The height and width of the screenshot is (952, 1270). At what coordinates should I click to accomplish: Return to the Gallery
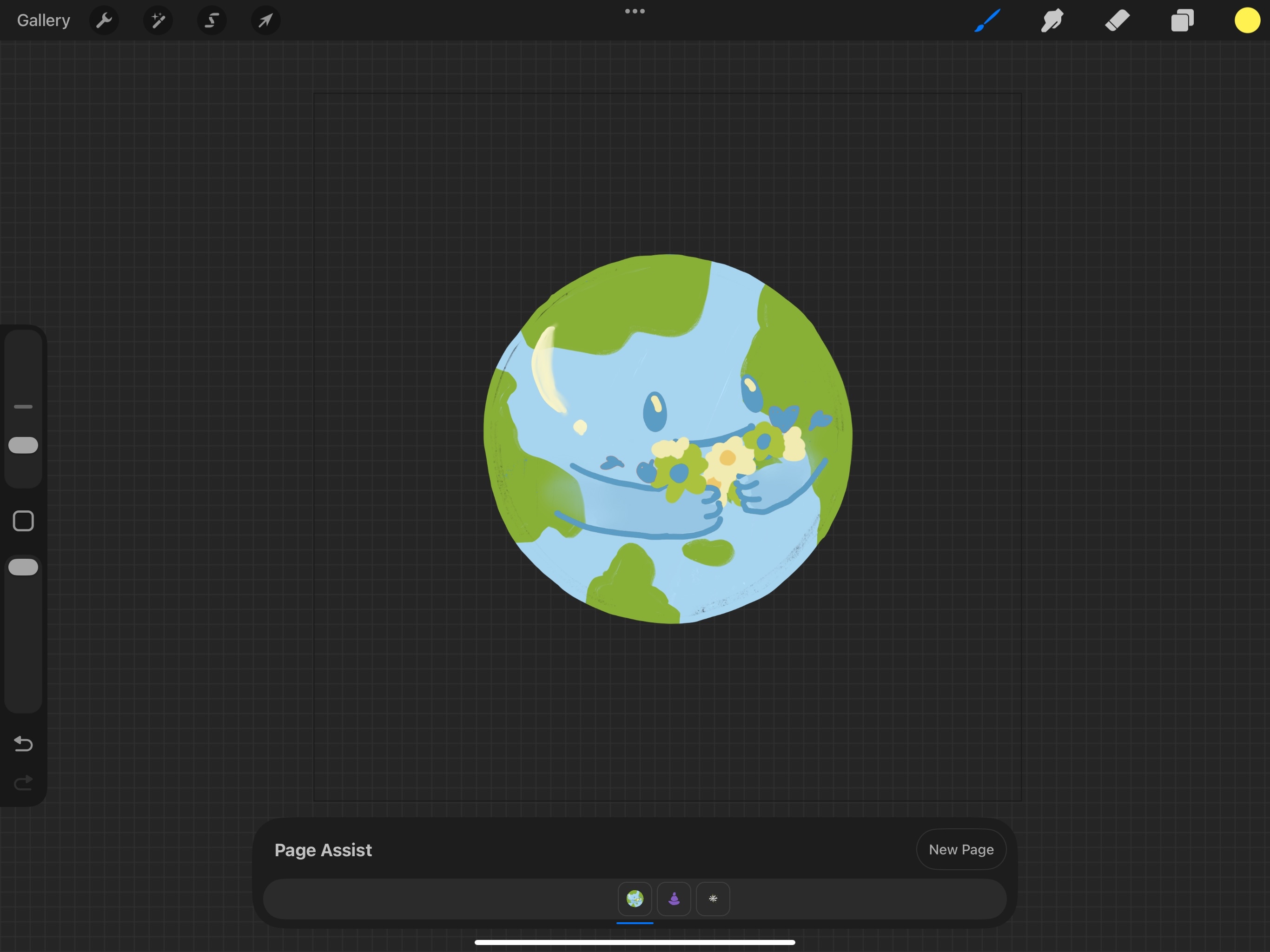[44, 20]
